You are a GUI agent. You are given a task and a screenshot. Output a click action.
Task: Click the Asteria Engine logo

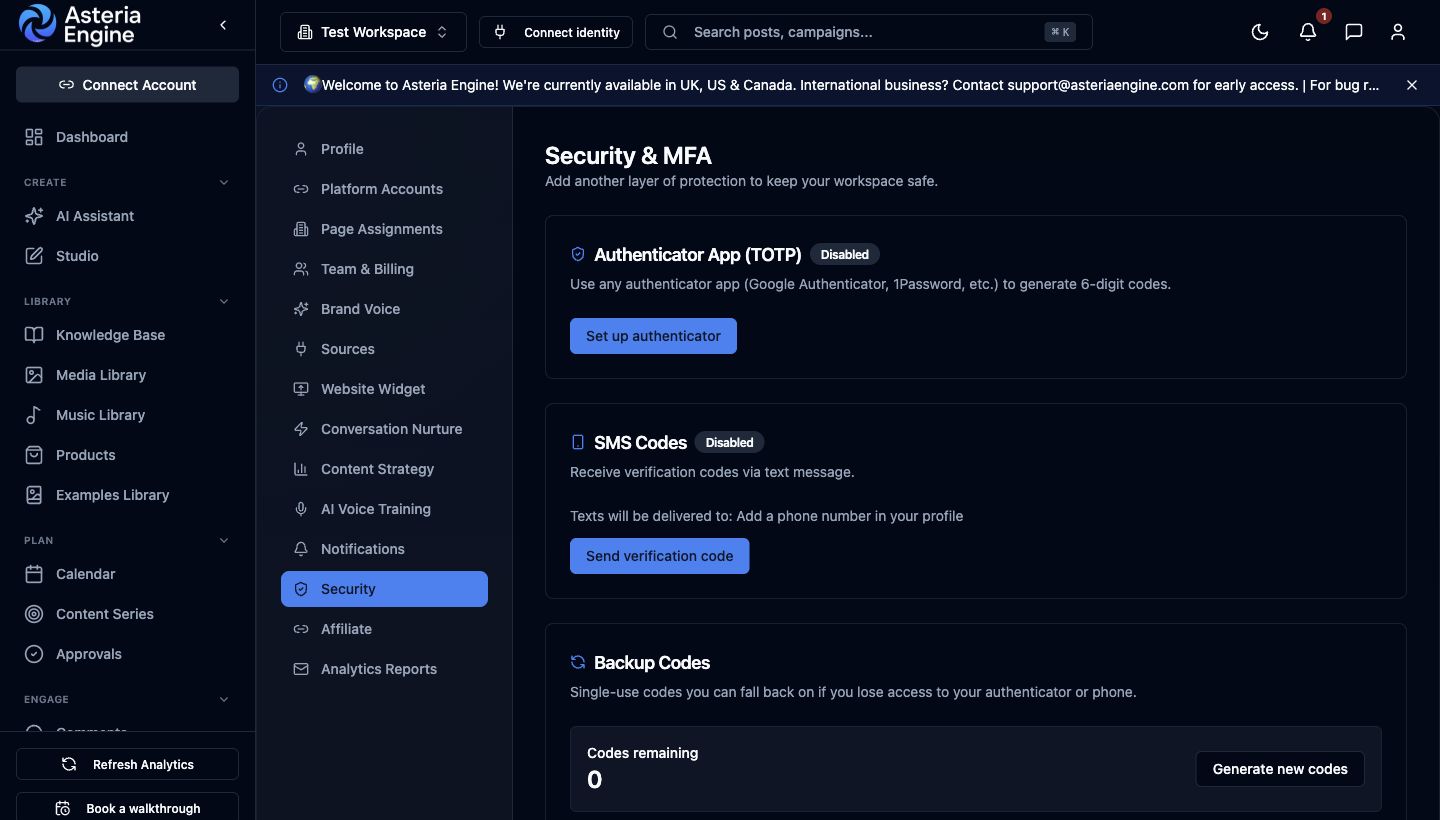pos(80,25)
